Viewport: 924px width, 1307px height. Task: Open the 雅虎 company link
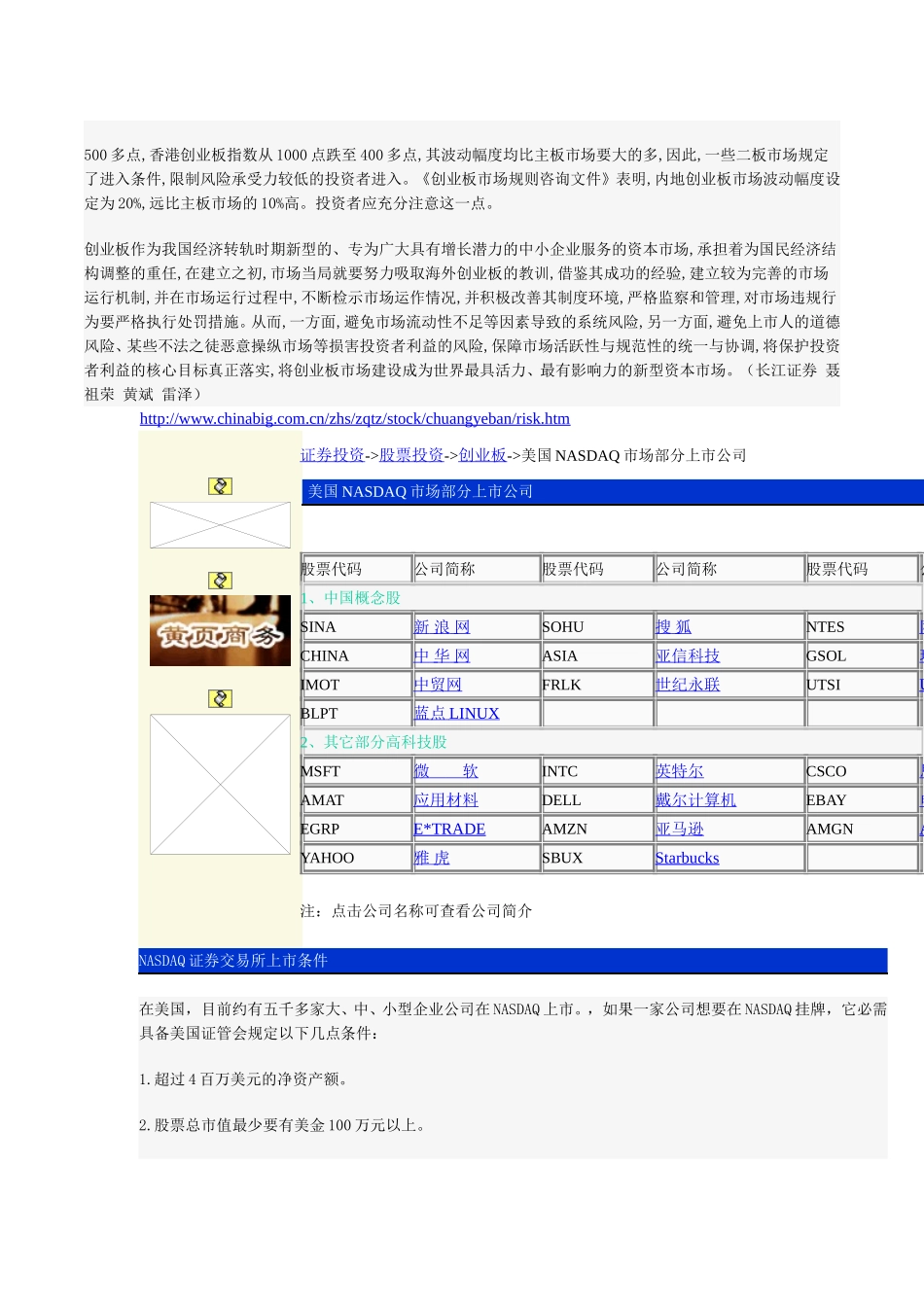coord(432,858)
